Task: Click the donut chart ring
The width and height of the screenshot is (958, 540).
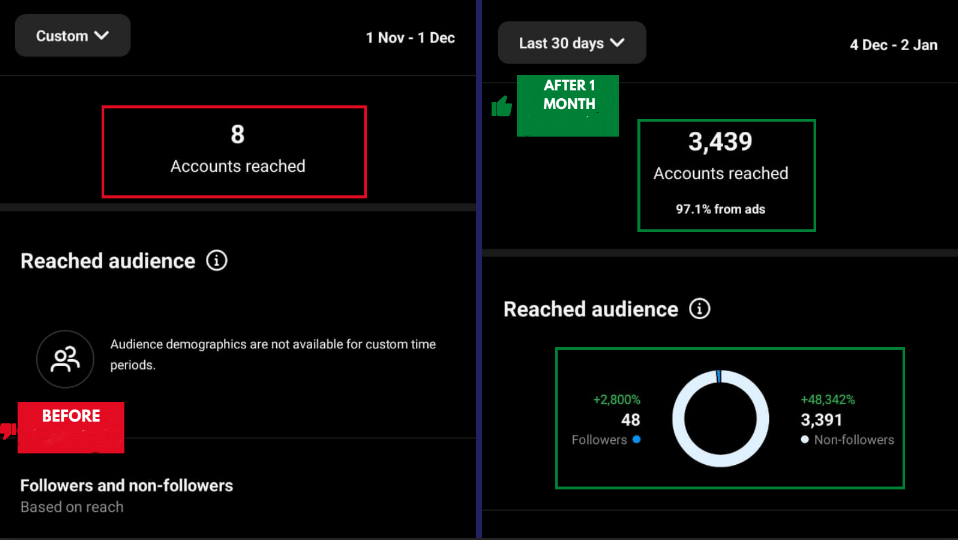Action: pyautogui.click(x=720, y=378)
